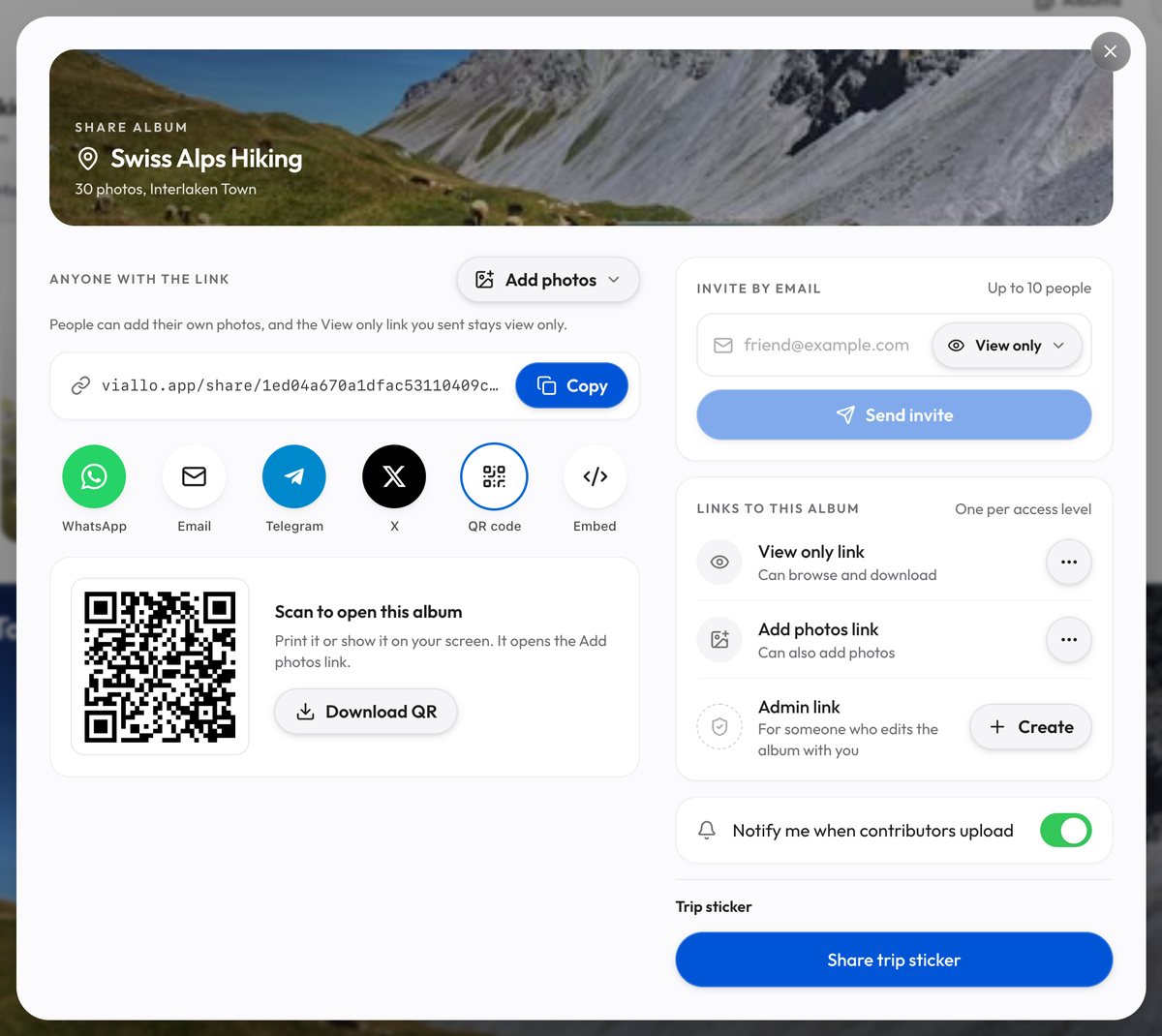1162x1036 pixels.
Task: Click the Anyone with the link heading
Action: click(139, 279)
